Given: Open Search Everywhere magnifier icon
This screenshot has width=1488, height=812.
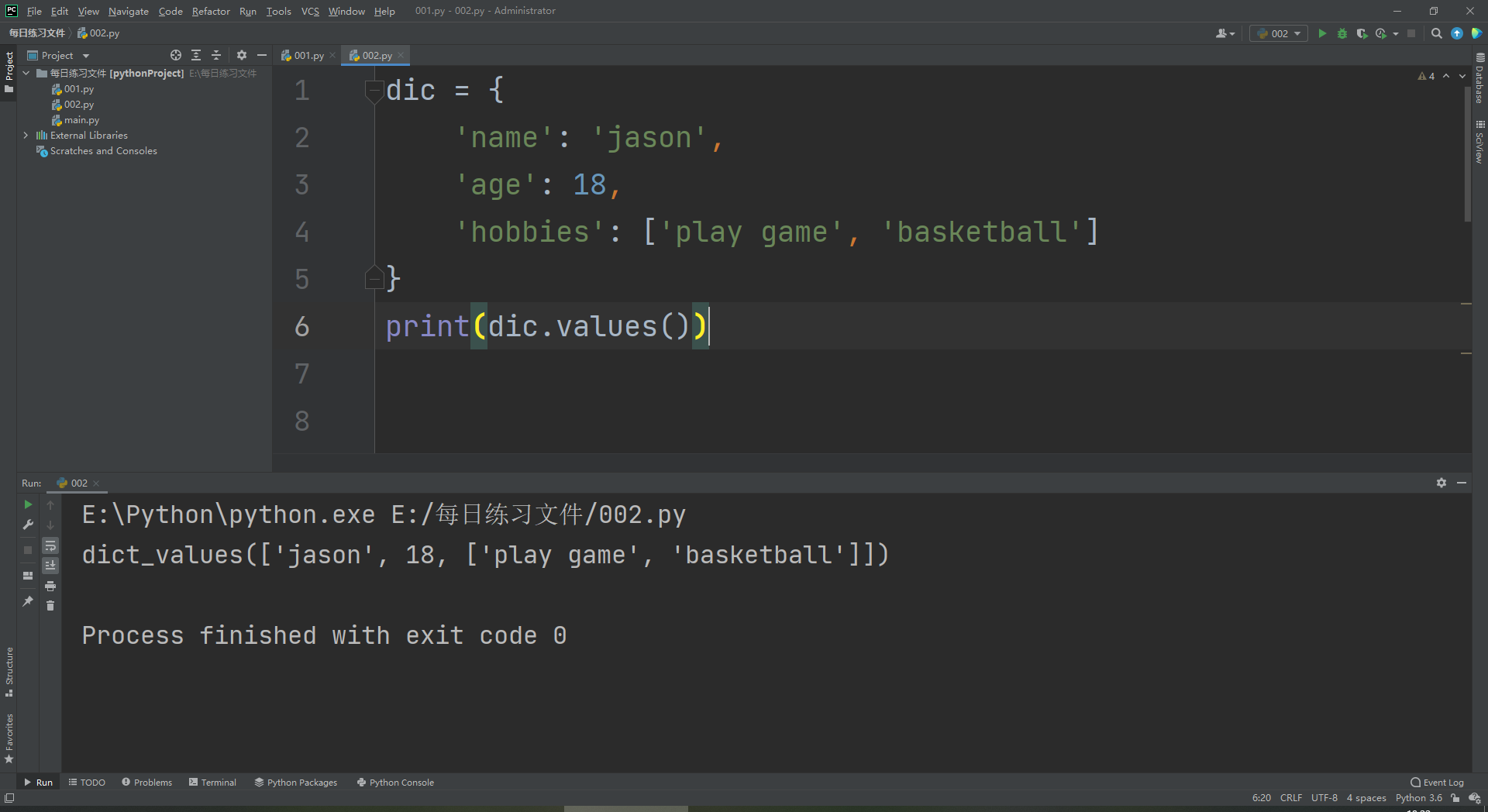Looking at the screenshot, I should click(1436, 33).
